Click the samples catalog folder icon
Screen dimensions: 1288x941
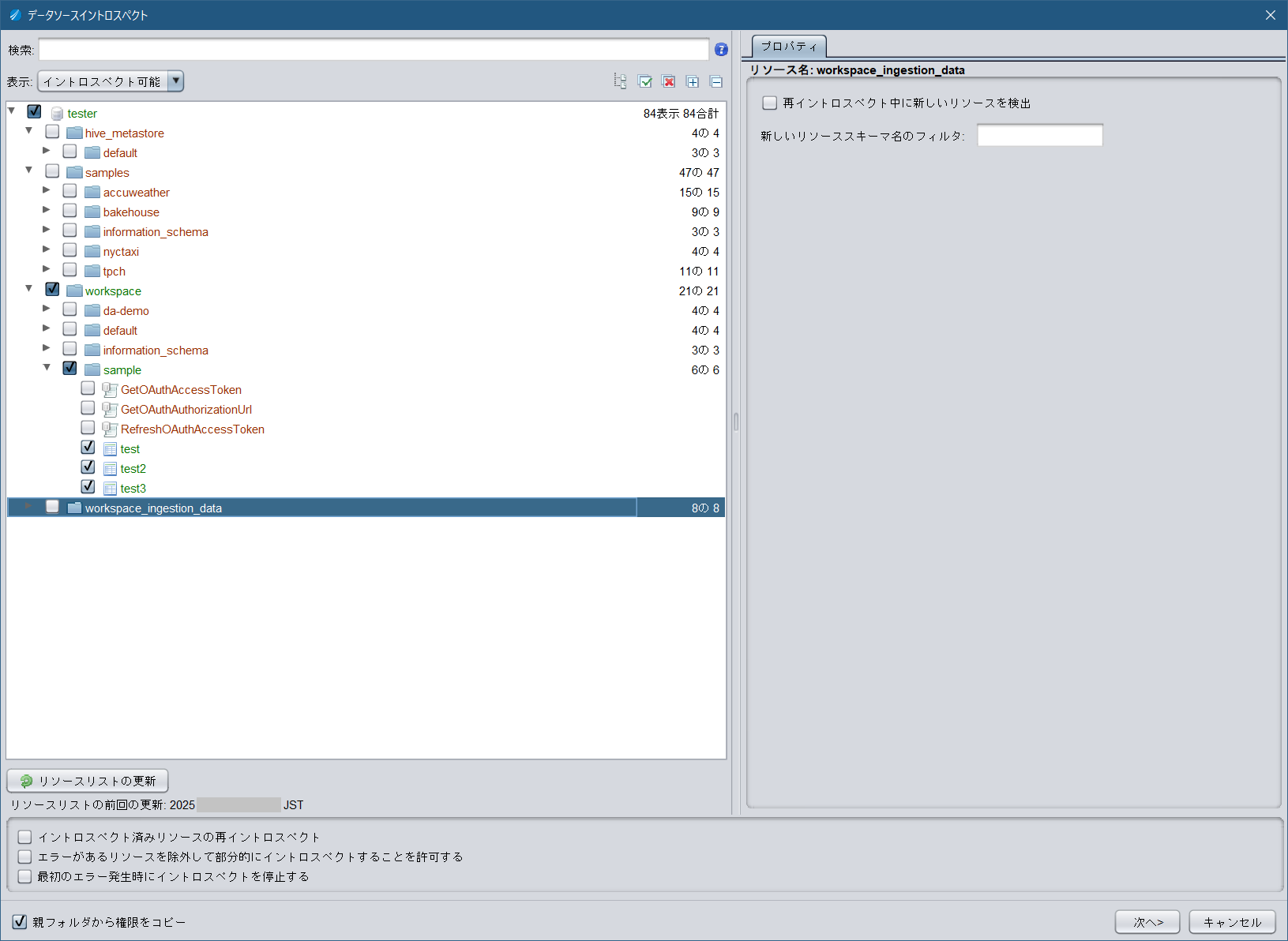point(75,172)
